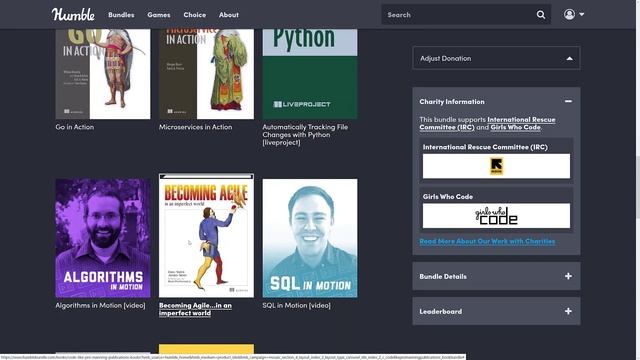Image resolution: width=640 pixels, height=360 pixels.
Task: Click the Charity Information heading
Action: coord(452,102)
